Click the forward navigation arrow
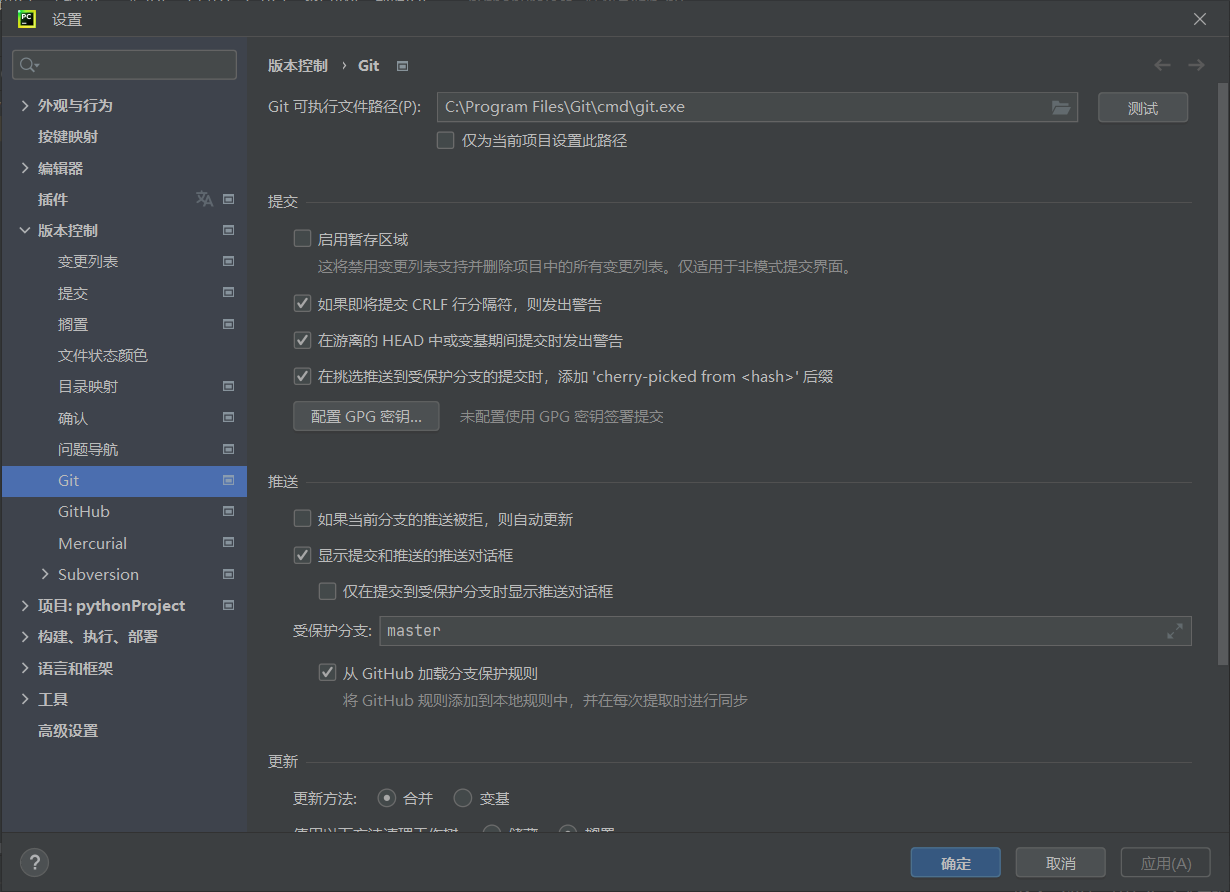This screenshot has height=892, width=1230. click(x=1196, y=65)
